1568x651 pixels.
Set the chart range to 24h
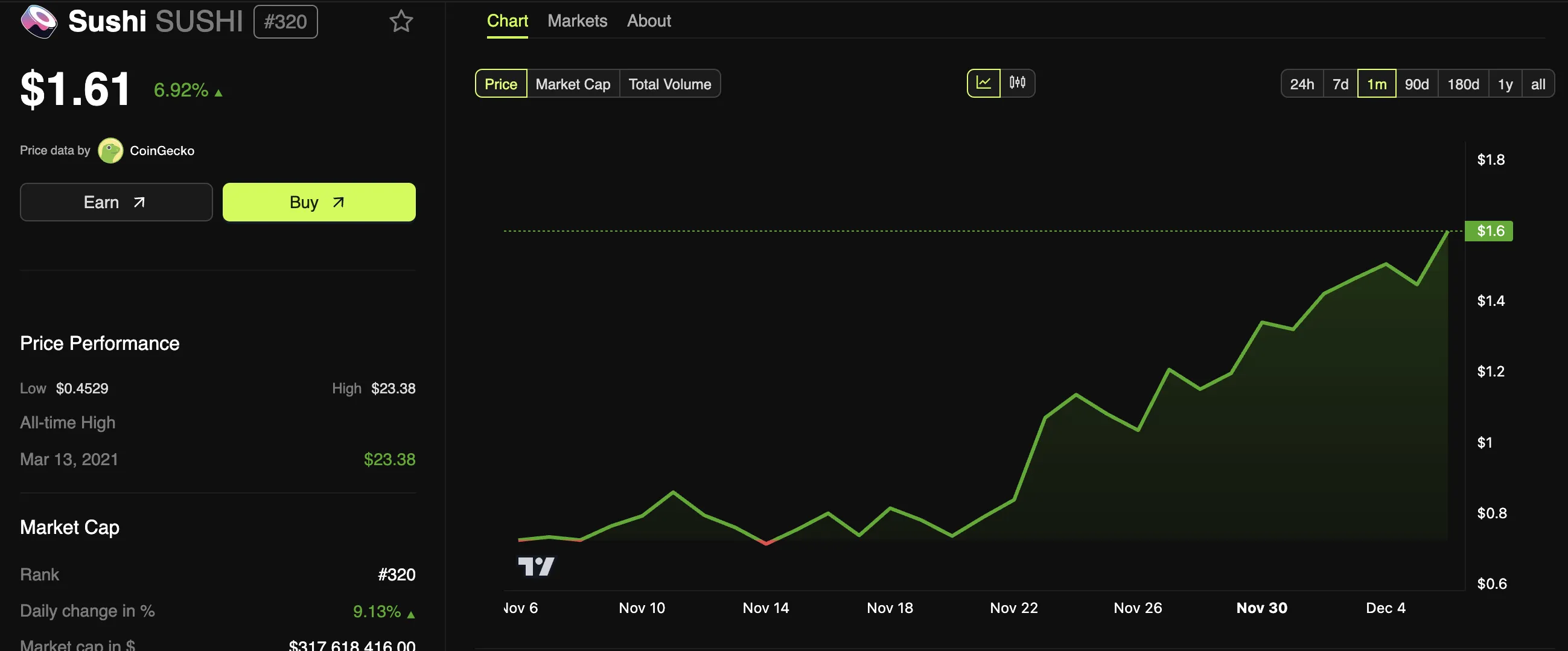(1302, 84)
